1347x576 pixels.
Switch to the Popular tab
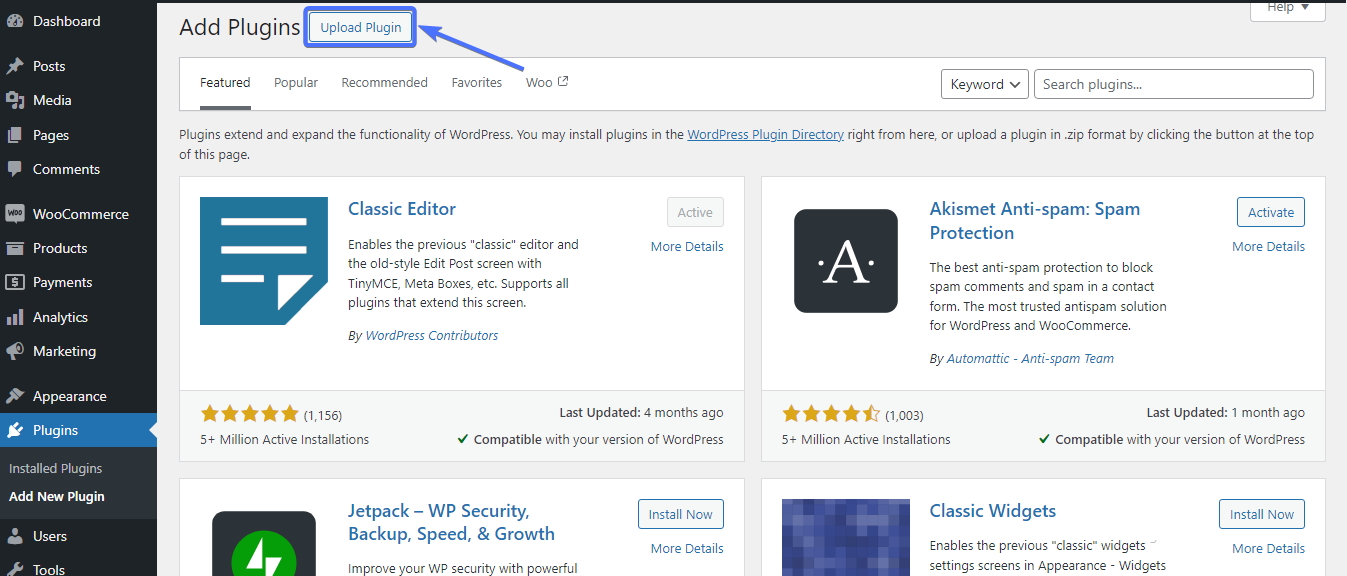click(296, 83)
